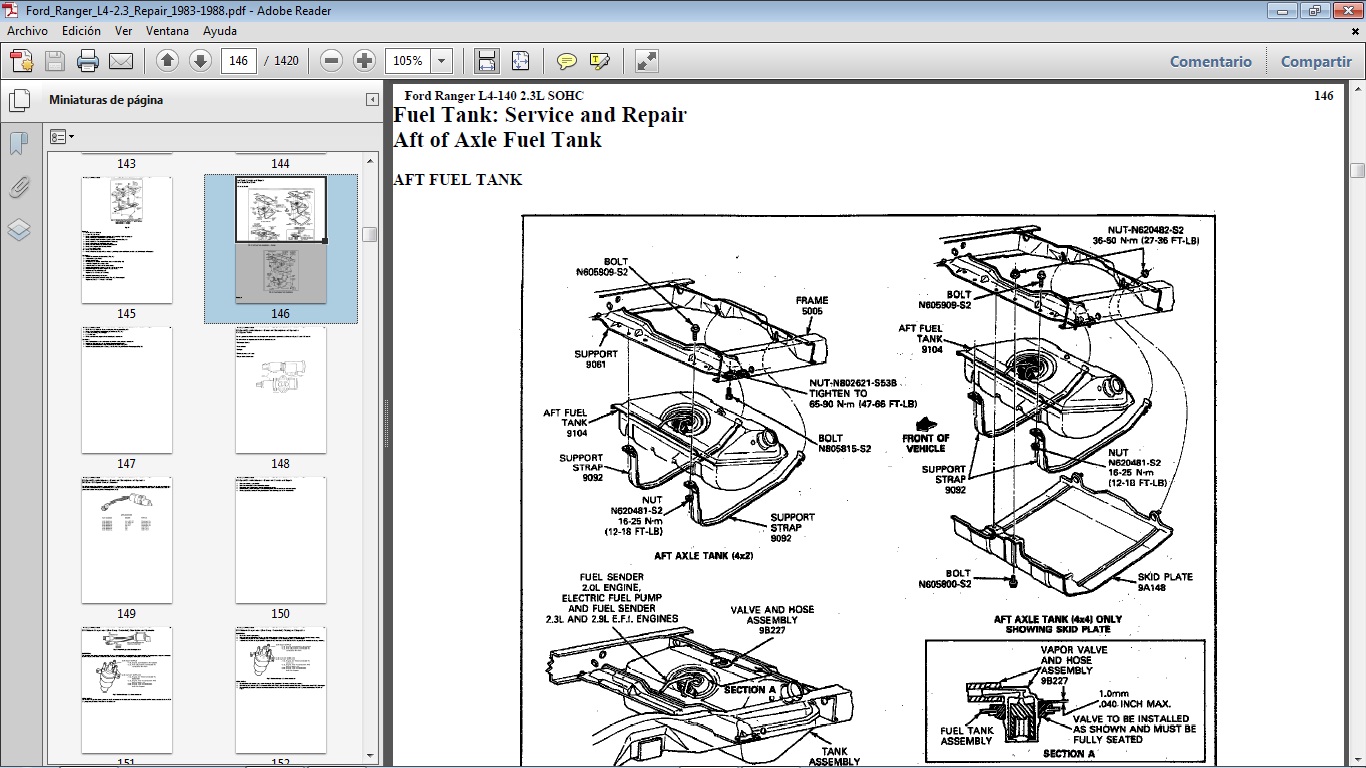Viewport: 1366px width, 768px height.
Task: Open the zoom percentage dropdown arrow
Action: click(442, 61)
